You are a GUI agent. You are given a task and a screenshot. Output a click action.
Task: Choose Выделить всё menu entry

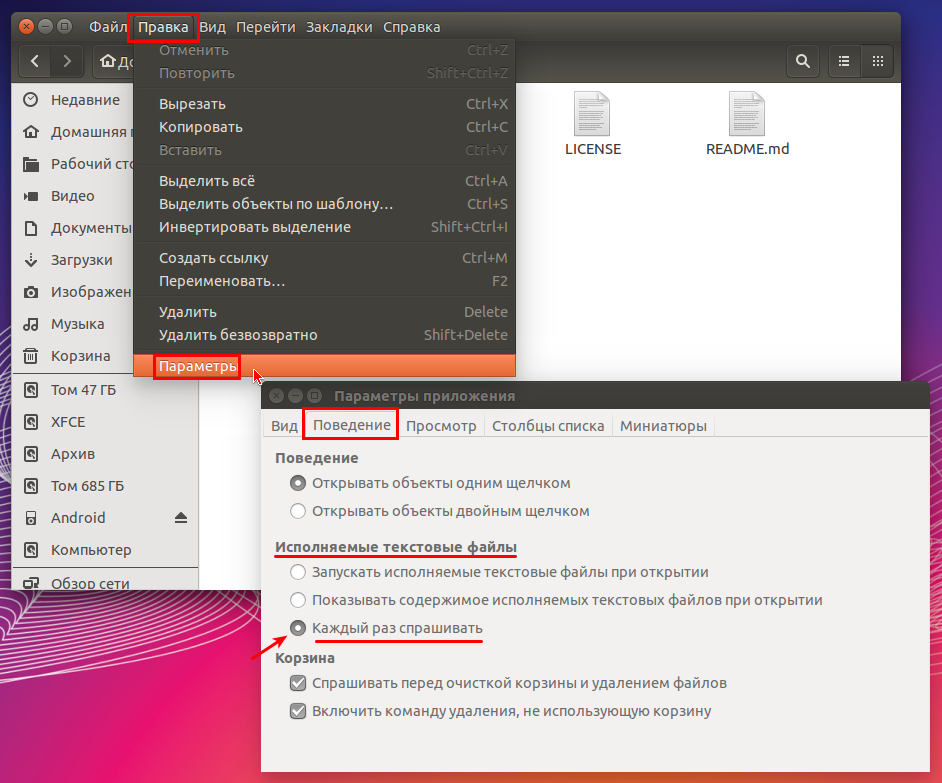[324, 181]
